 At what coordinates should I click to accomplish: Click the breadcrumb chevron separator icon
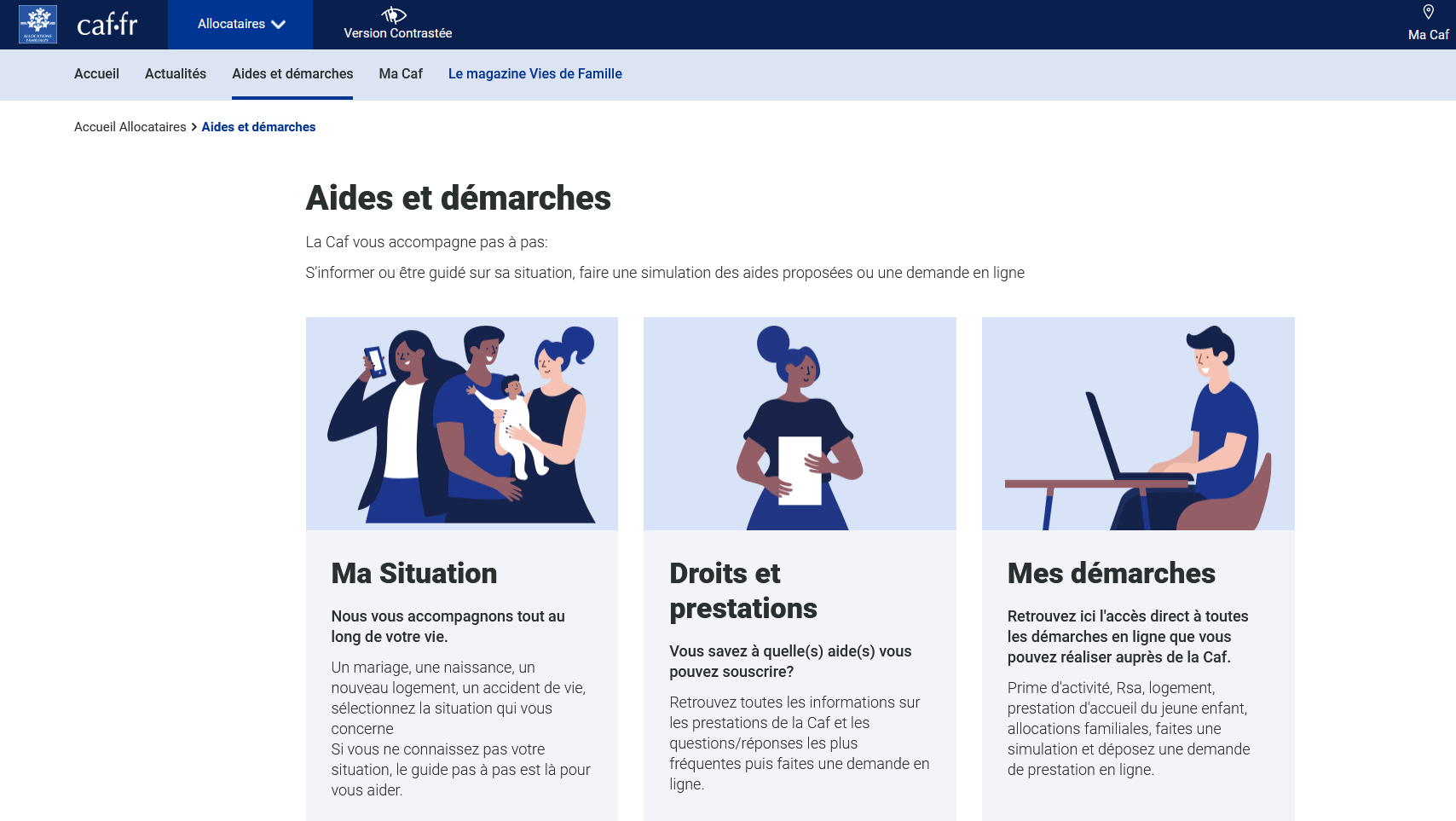tap(194, 127)
